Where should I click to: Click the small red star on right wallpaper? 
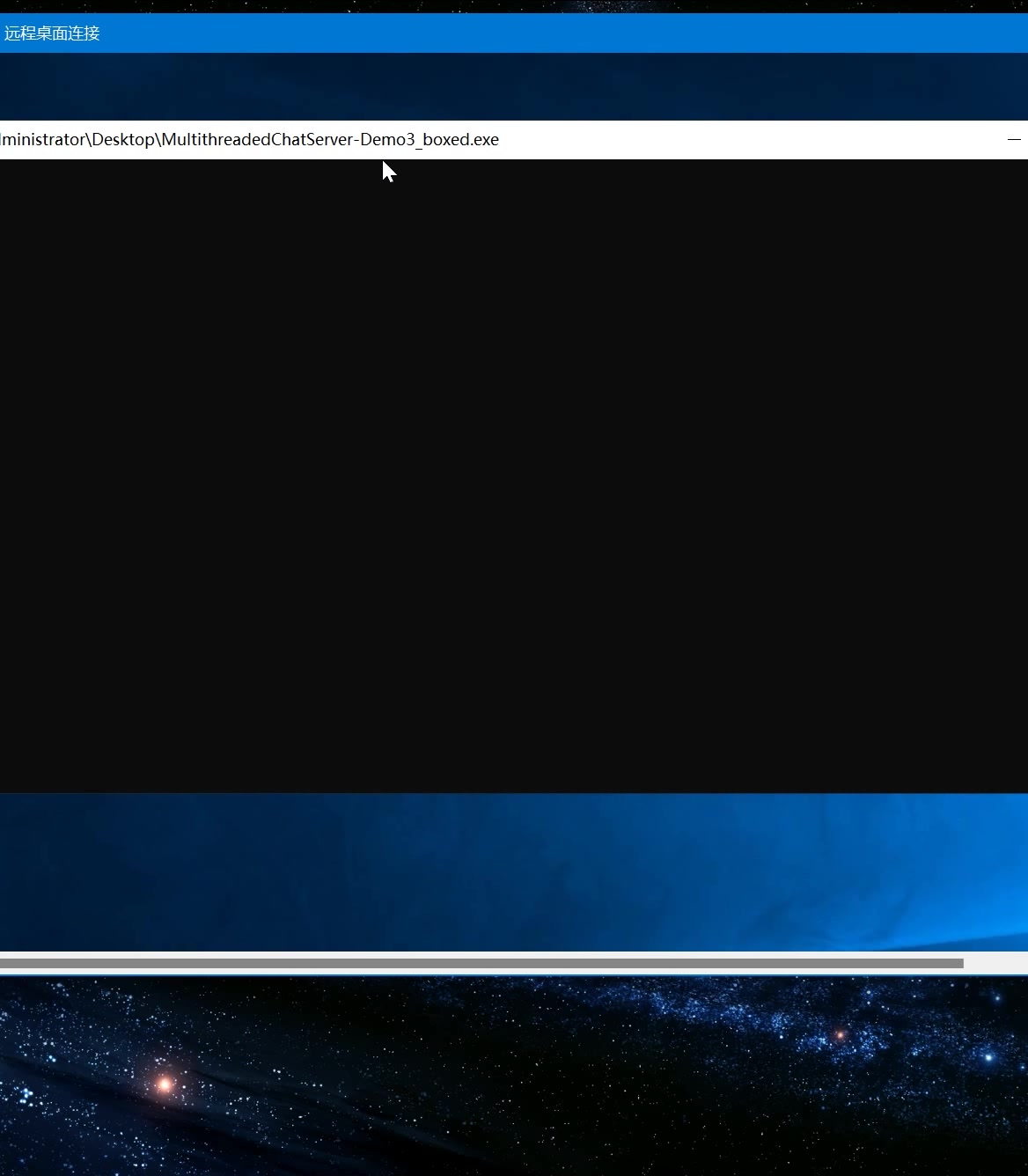tap(840, 1035)
